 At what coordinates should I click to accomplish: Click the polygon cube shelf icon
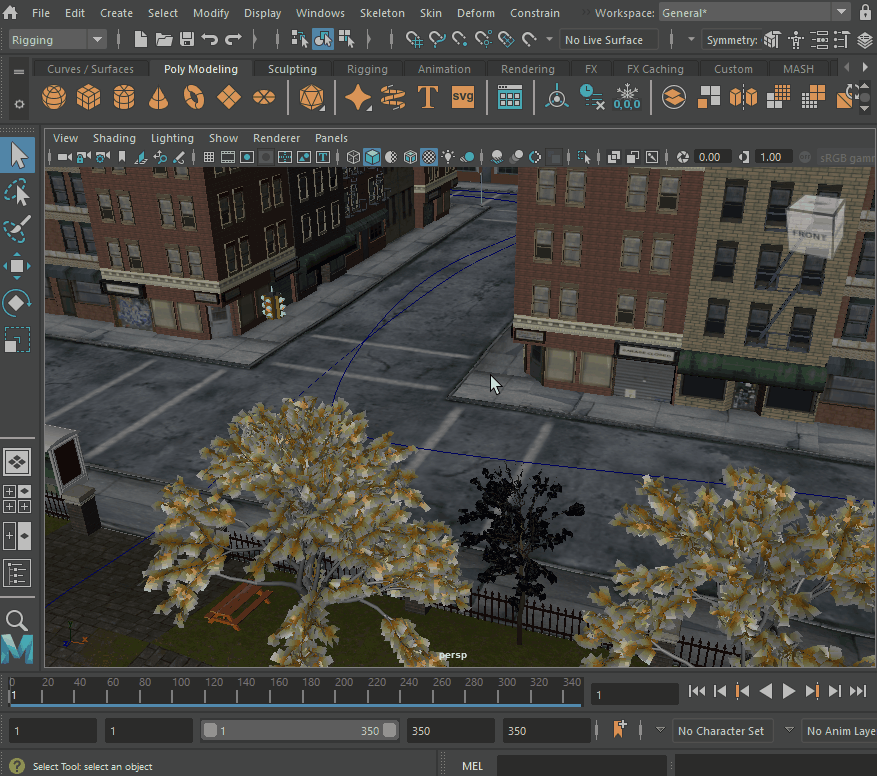(89, 98)
